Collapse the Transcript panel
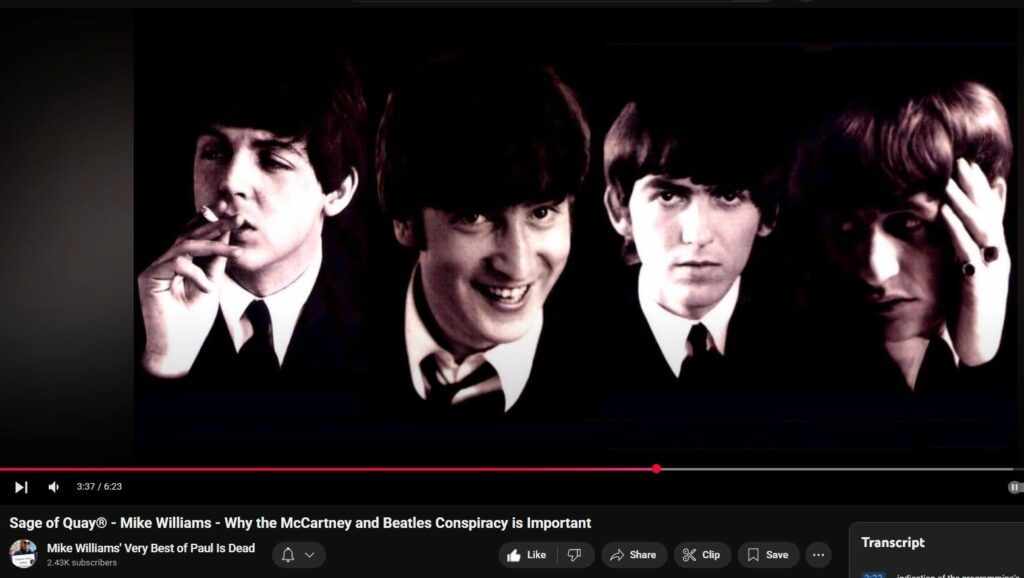This screenshot has width=1024, height=578. tap(895, 542)
